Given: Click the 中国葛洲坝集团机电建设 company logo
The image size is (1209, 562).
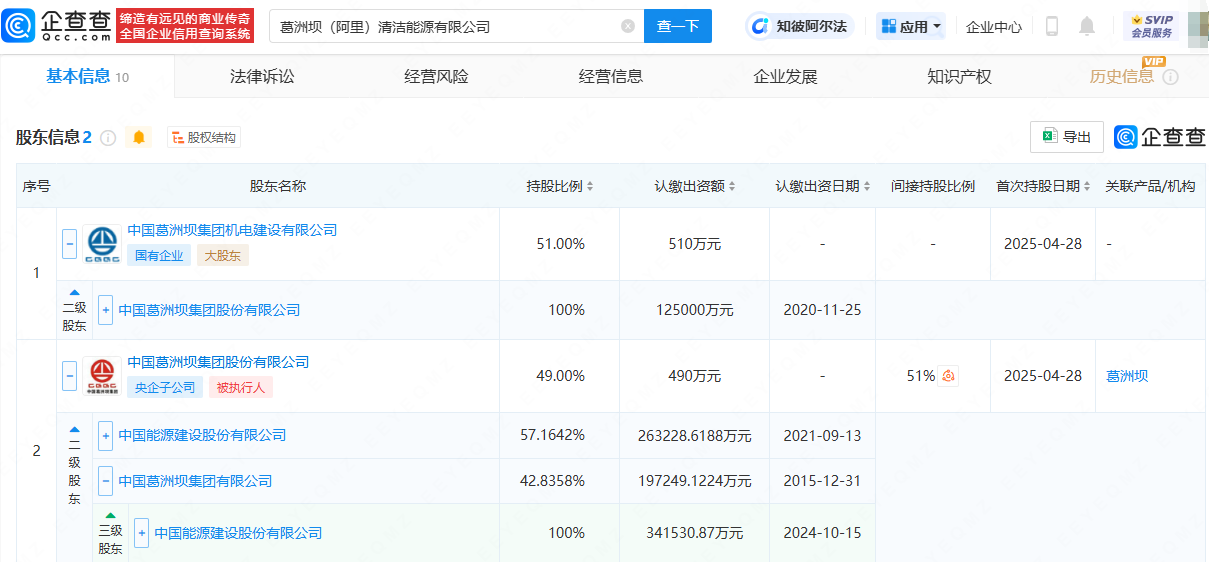Looking at the screenshot, I should pyautogui.click(x=101, y=244).
